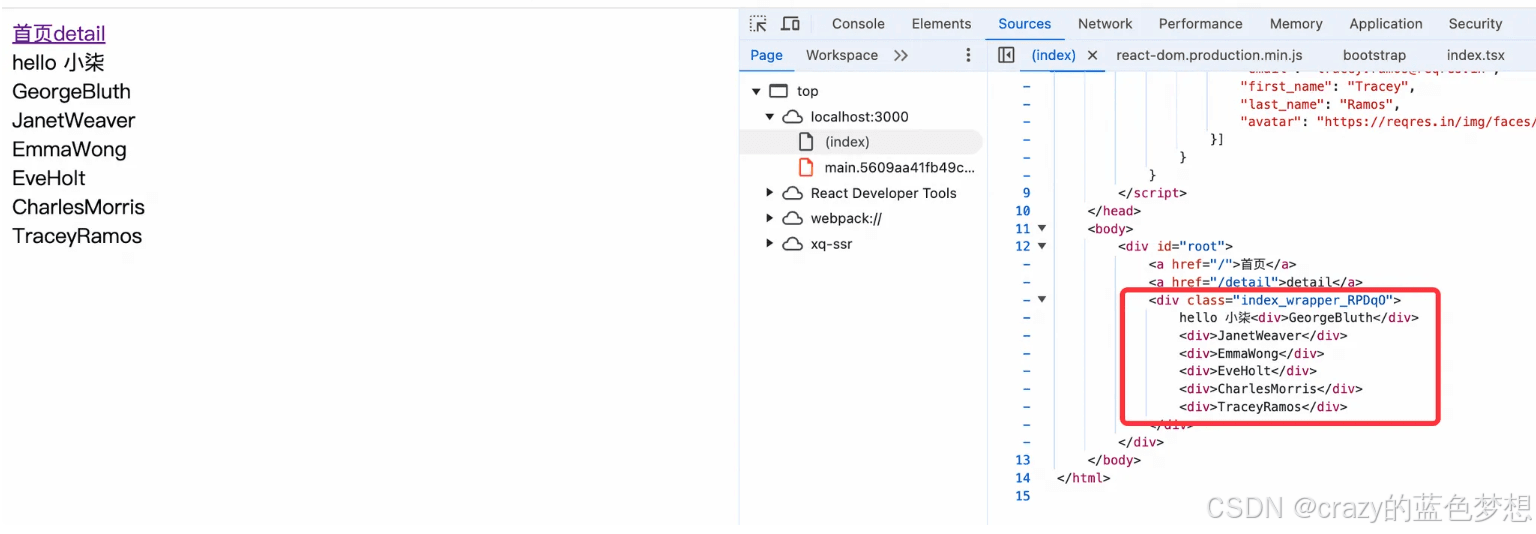1536x534 pixels.
Task: Close the (index) editor tab
Action: coord(1092,55)
